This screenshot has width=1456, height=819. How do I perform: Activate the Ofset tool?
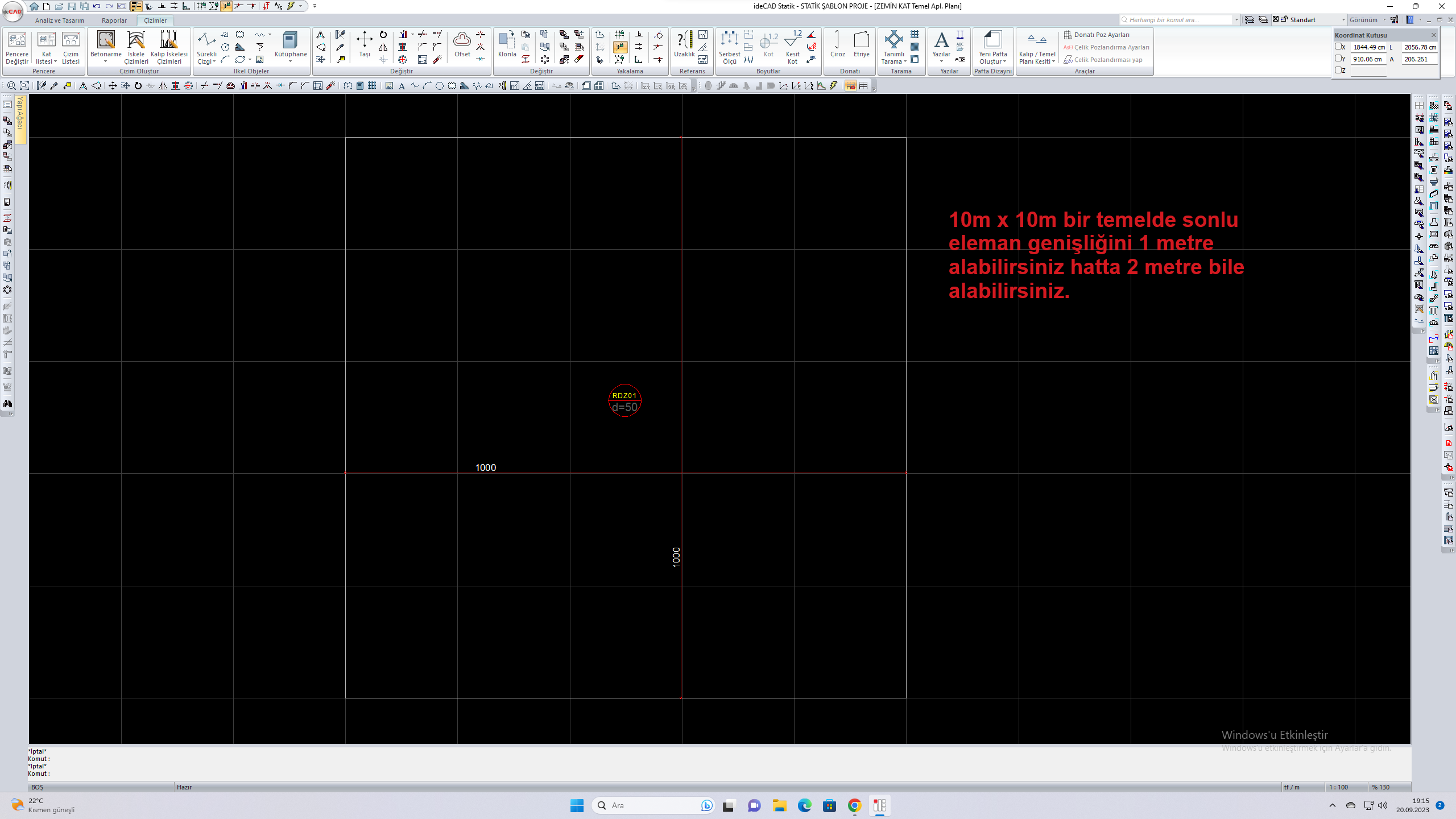462,44
